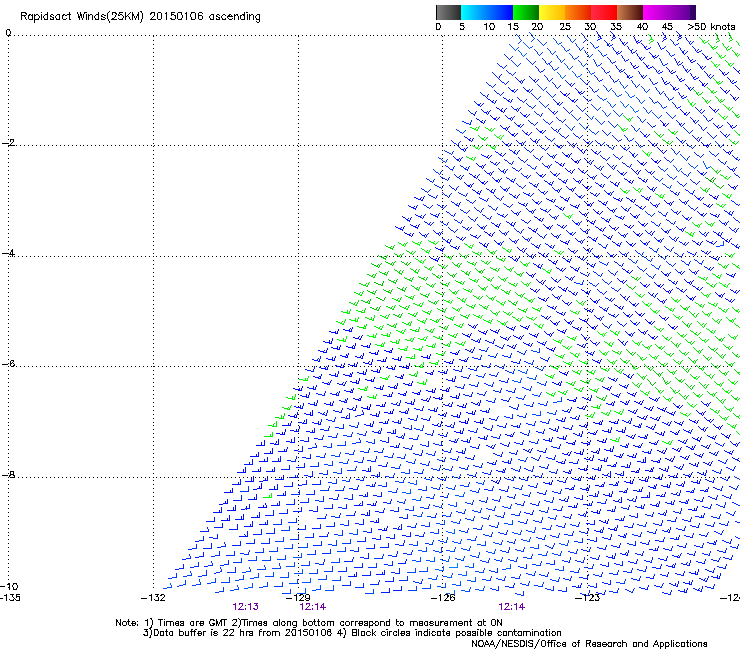This screenshot has height=650, width=740.
Task: Click the latitude axis label "-8"
Action: 8,474
